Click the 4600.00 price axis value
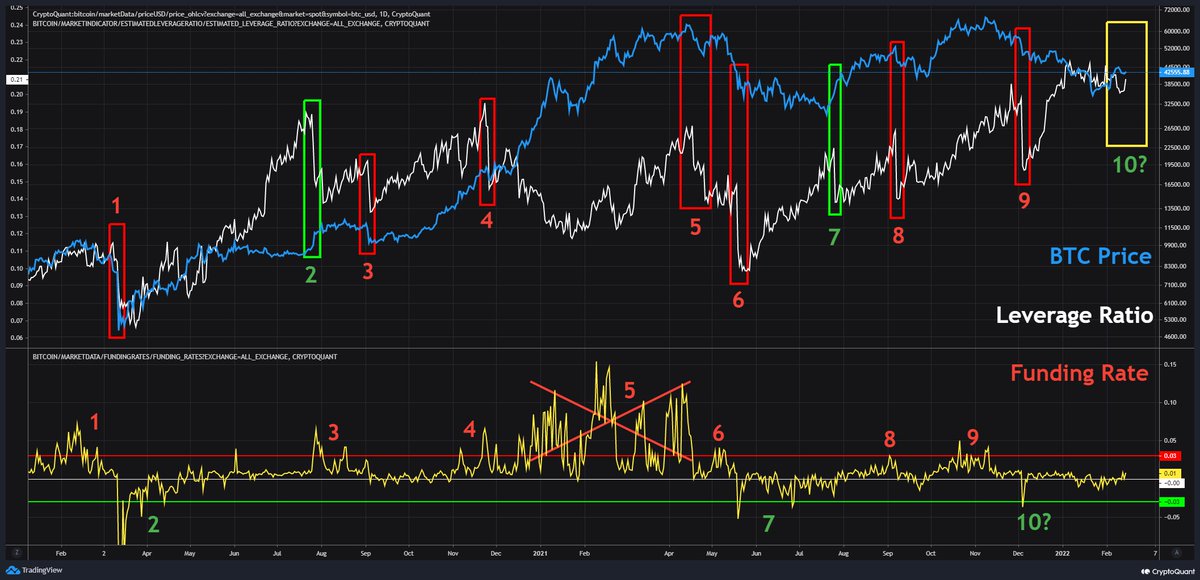Viewport: 1200px width, 580px height. pos(1173,337)
